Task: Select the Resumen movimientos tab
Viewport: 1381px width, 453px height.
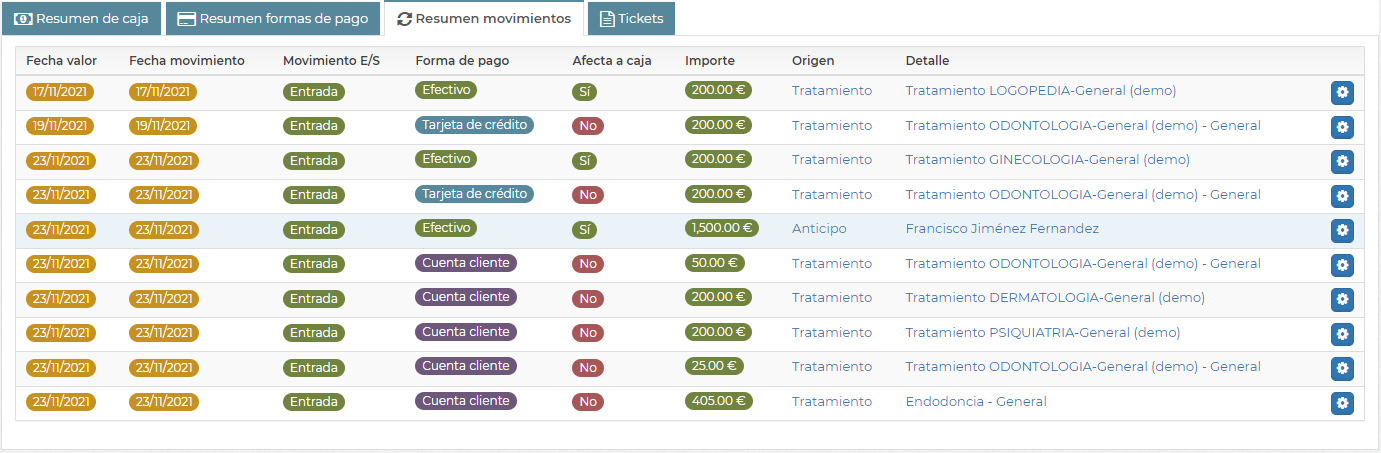Action: 484,19
